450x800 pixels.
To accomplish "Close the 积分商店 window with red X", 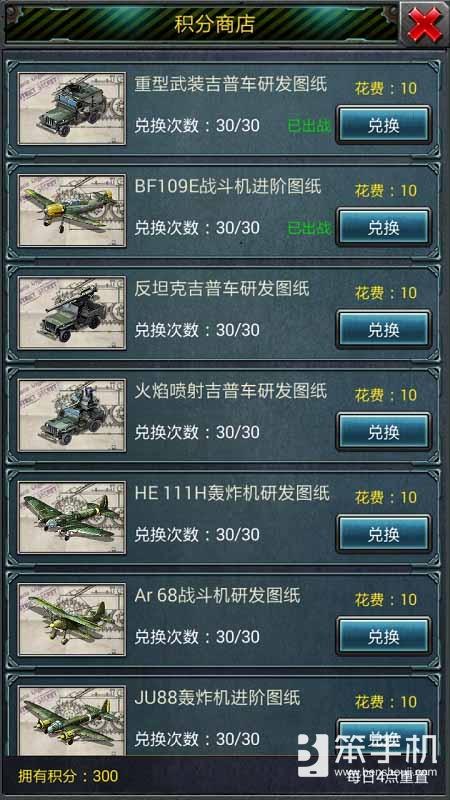I will point(424,23).
